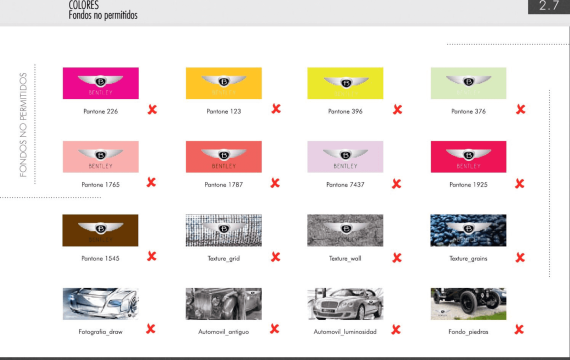Click the Pantone 1545 brown swatch
This screenshot has height=360, width=570.
coord(100,230)
